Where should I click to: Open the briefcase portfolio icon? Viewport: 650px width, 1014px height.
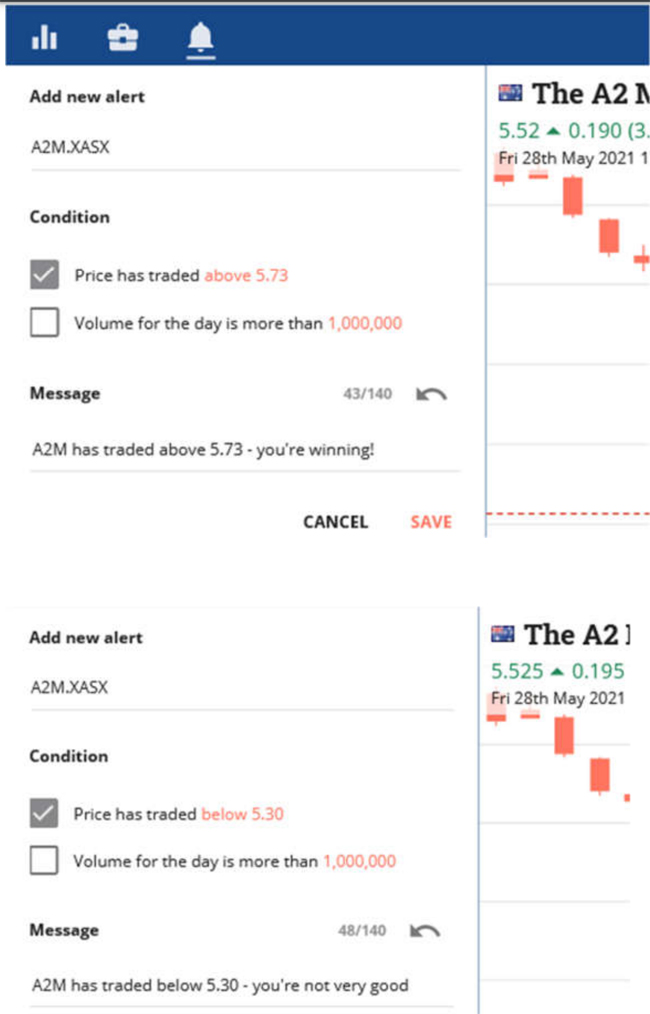(x=122, y=38)
